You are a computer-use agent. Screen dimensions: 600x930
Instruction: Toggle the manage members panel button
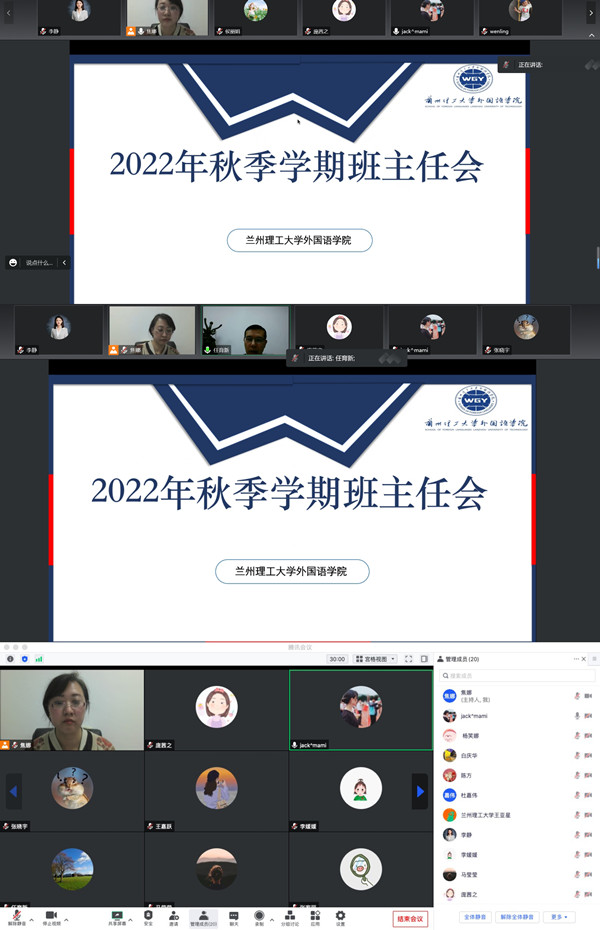(x=204, y=915)
